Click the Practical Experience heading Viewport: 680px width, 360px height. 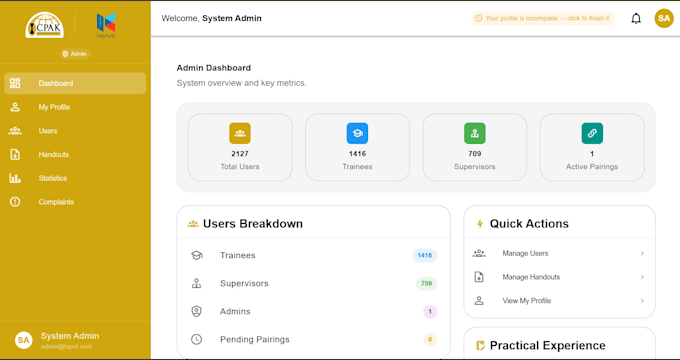(548, 346)
